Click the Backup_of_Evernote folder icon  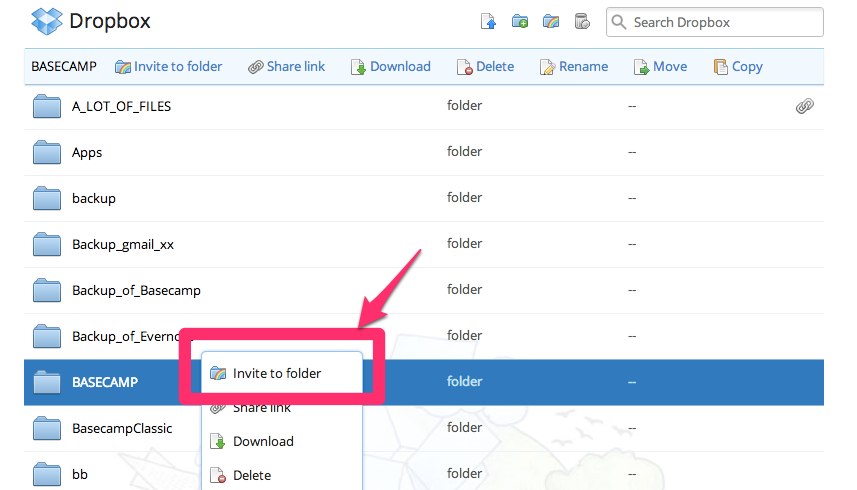coord(46,335)
